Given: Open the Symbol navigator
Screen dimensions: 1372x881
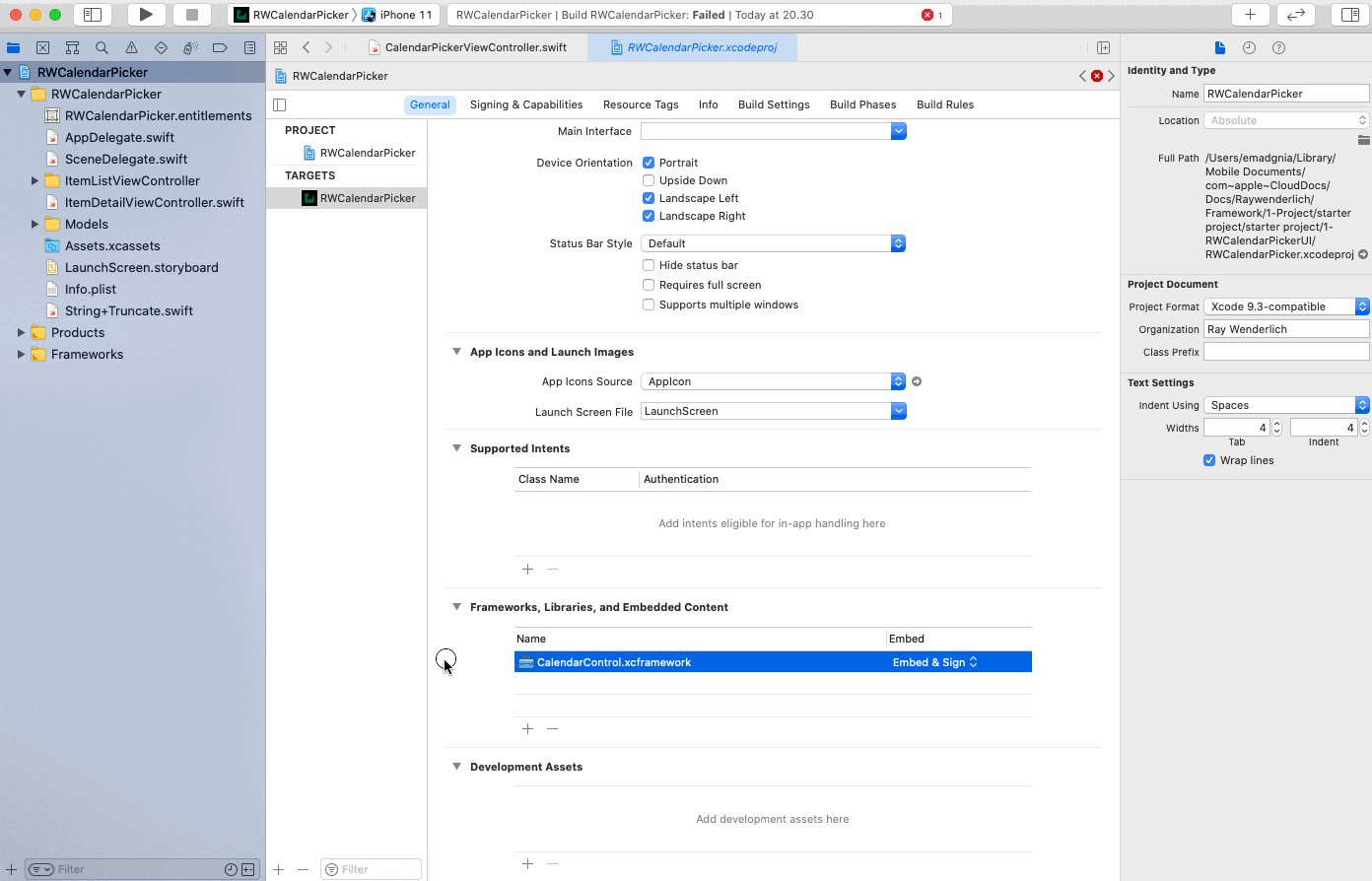Looking at the screenshot, I should [73, 47].
